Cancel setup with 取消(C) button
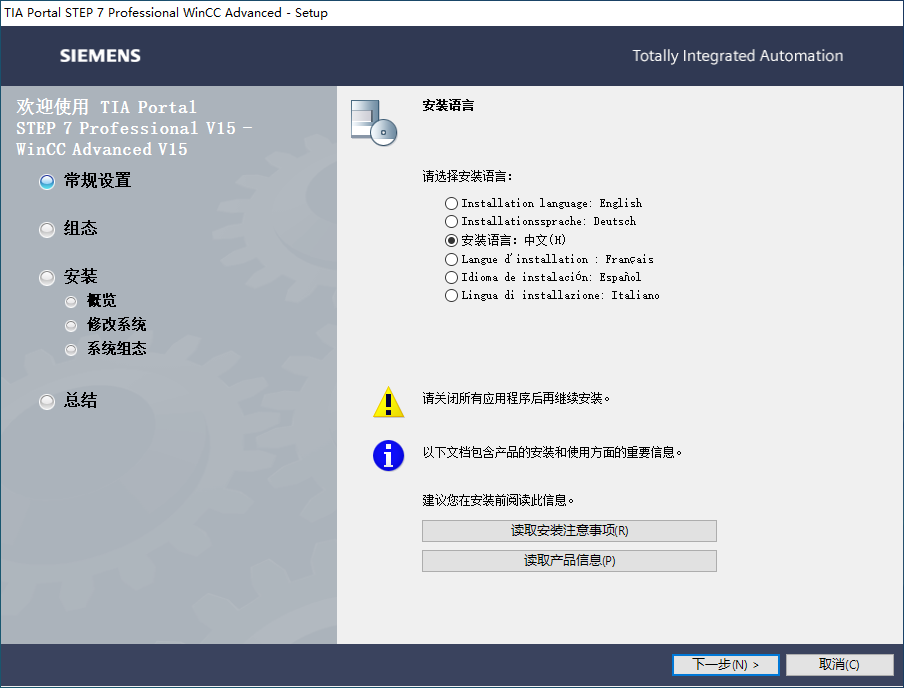 pyautogui.click(x=839, y=664)
